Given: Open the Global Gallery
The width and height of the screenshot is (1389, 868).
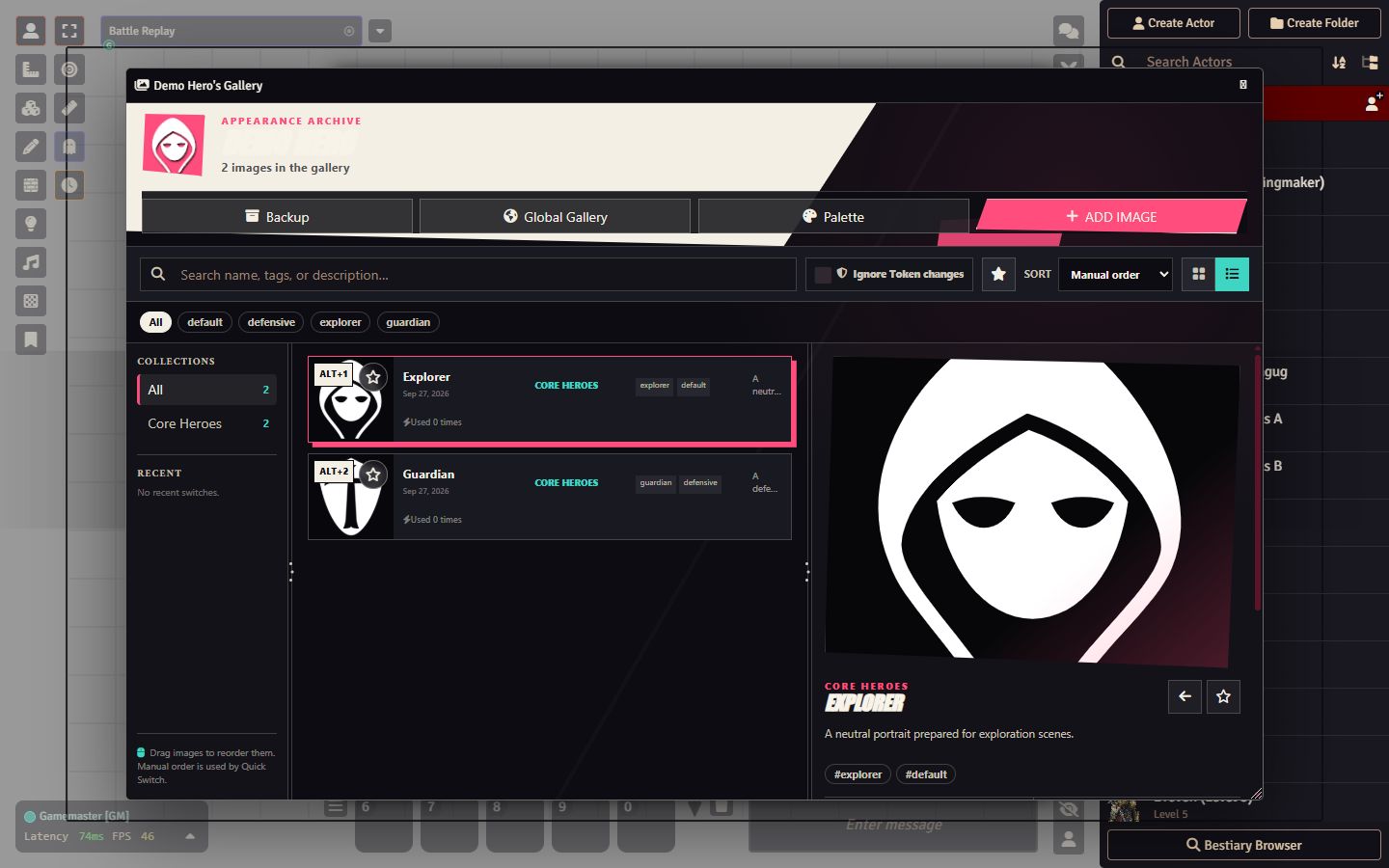Looking at the screenshot, I should 555,216.
